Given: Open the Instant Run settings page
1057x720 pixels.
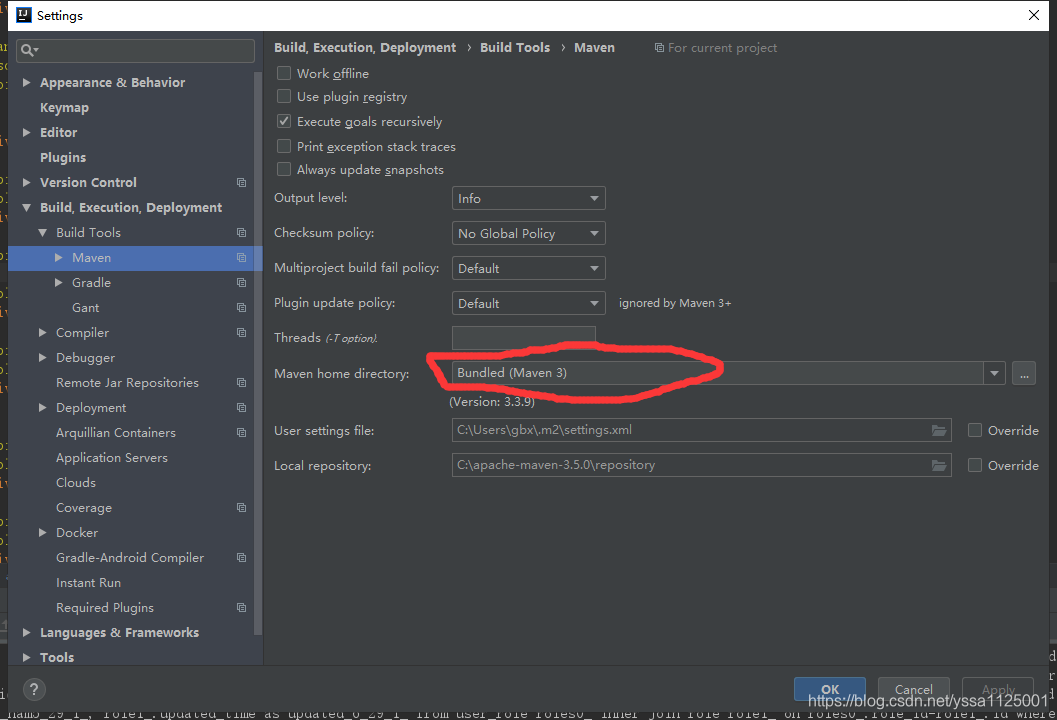Looking at the screenshot, I should [88, 582].
